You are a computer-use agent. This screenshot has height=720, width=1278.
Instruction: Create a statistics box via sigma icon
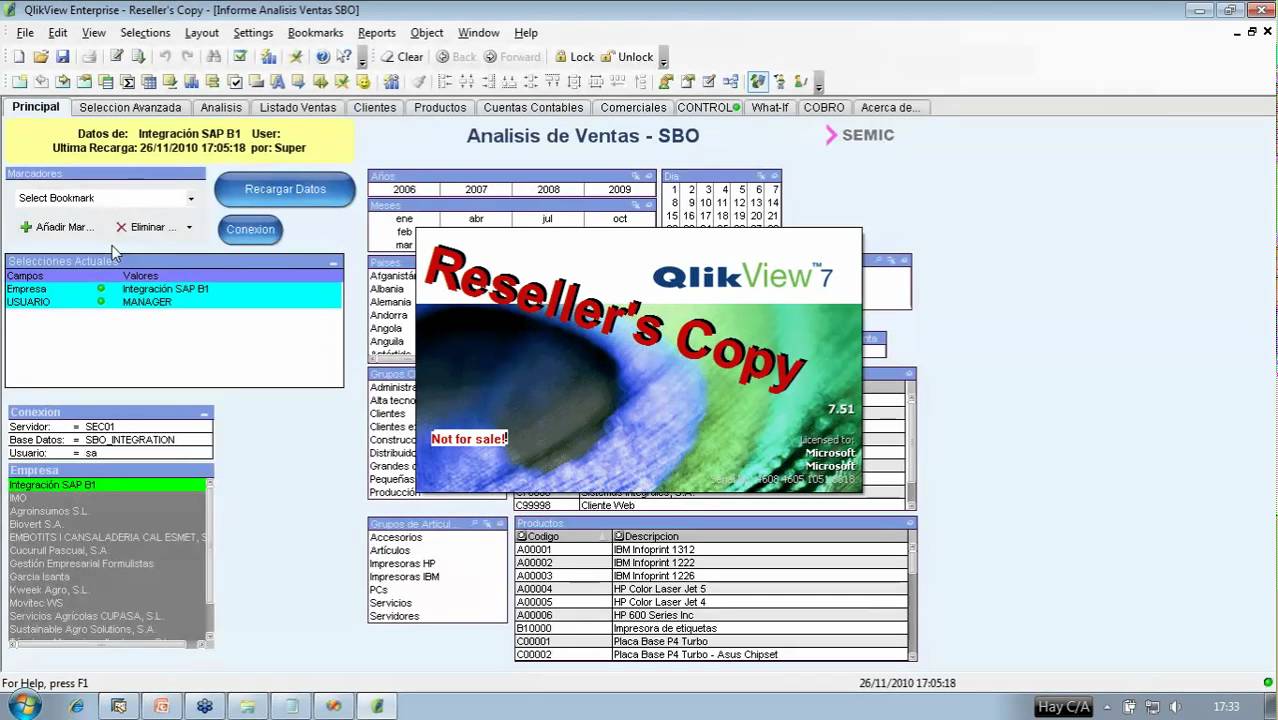click(128, 82)
